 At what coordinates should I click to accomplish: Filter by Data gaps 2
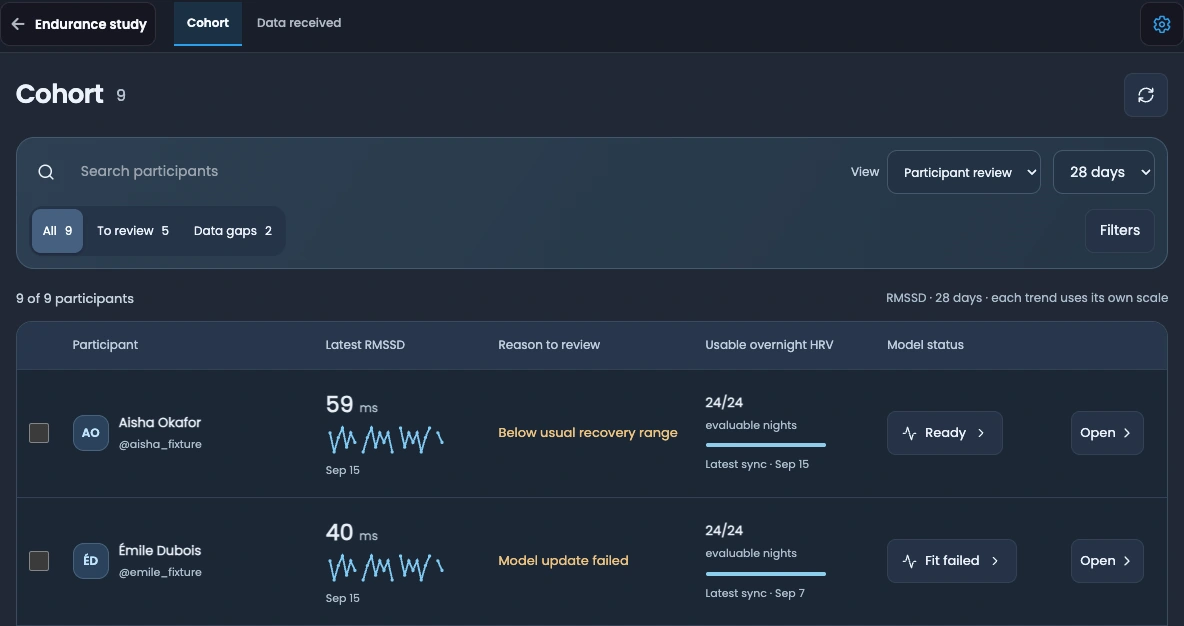(x=233, y=231)
